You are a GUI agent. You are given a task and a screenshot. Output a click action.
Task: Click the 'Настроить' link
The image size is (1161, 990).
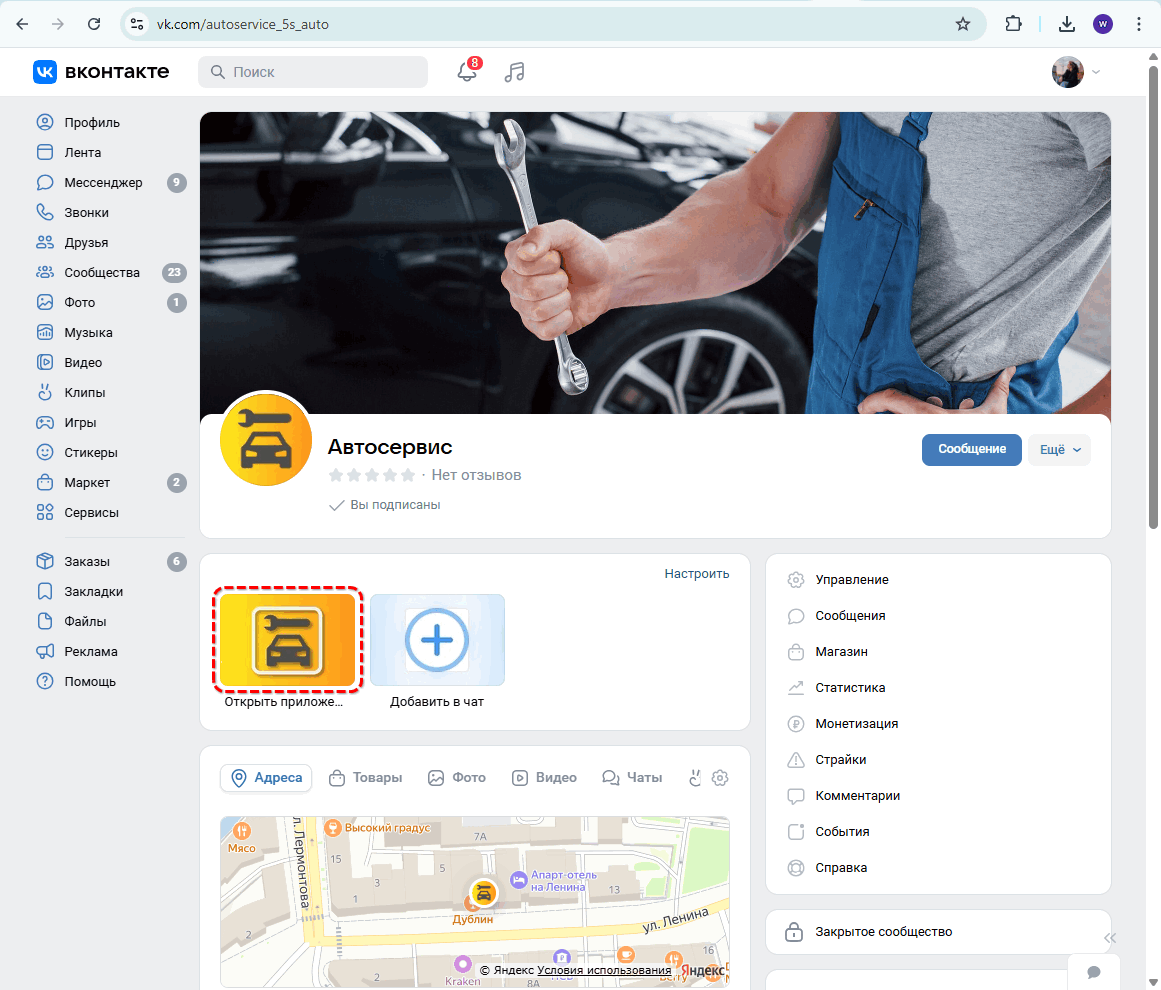(x=697, y=574)
